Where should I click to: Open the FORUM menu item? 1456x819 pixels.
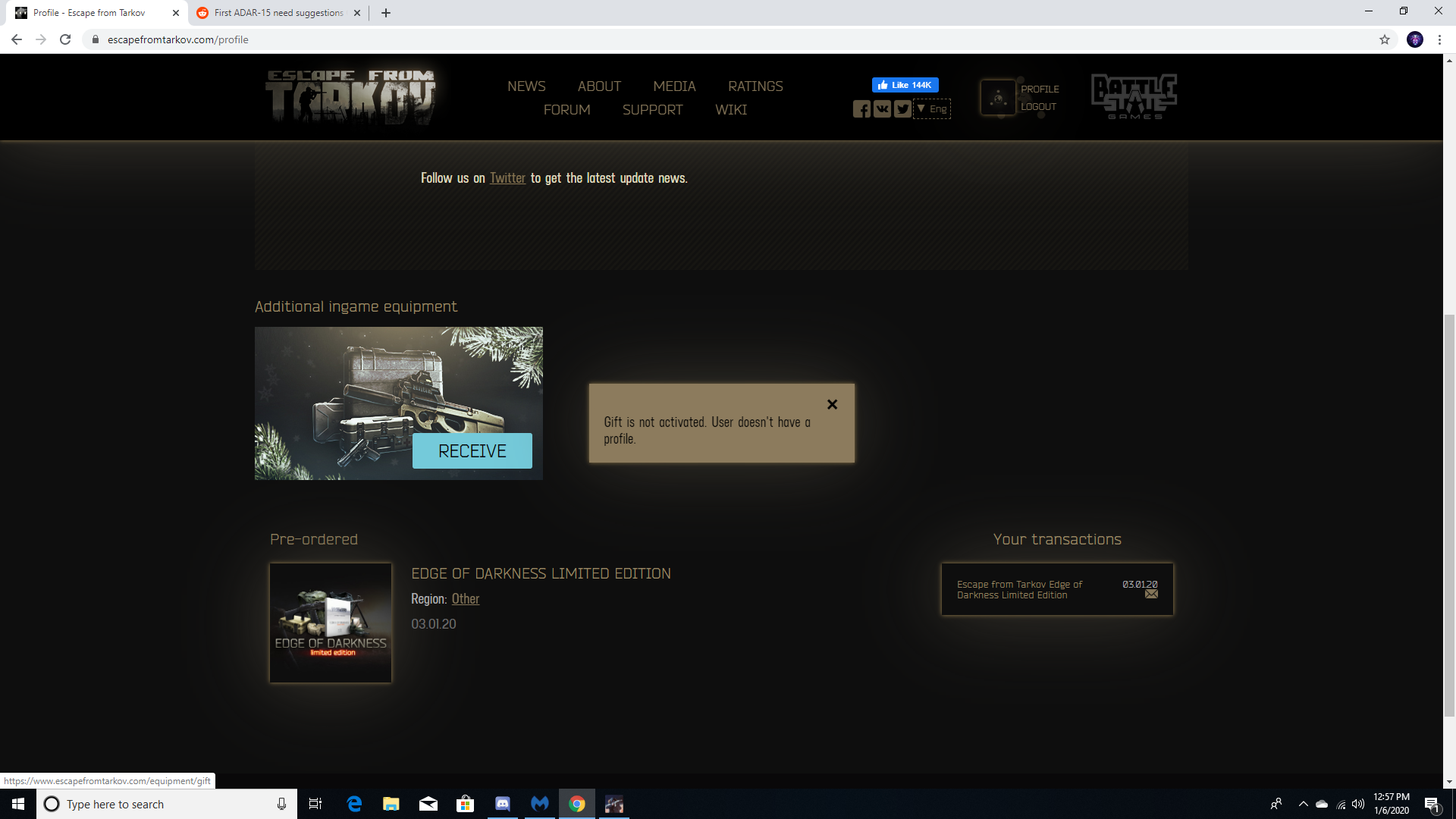coord(566,110)
